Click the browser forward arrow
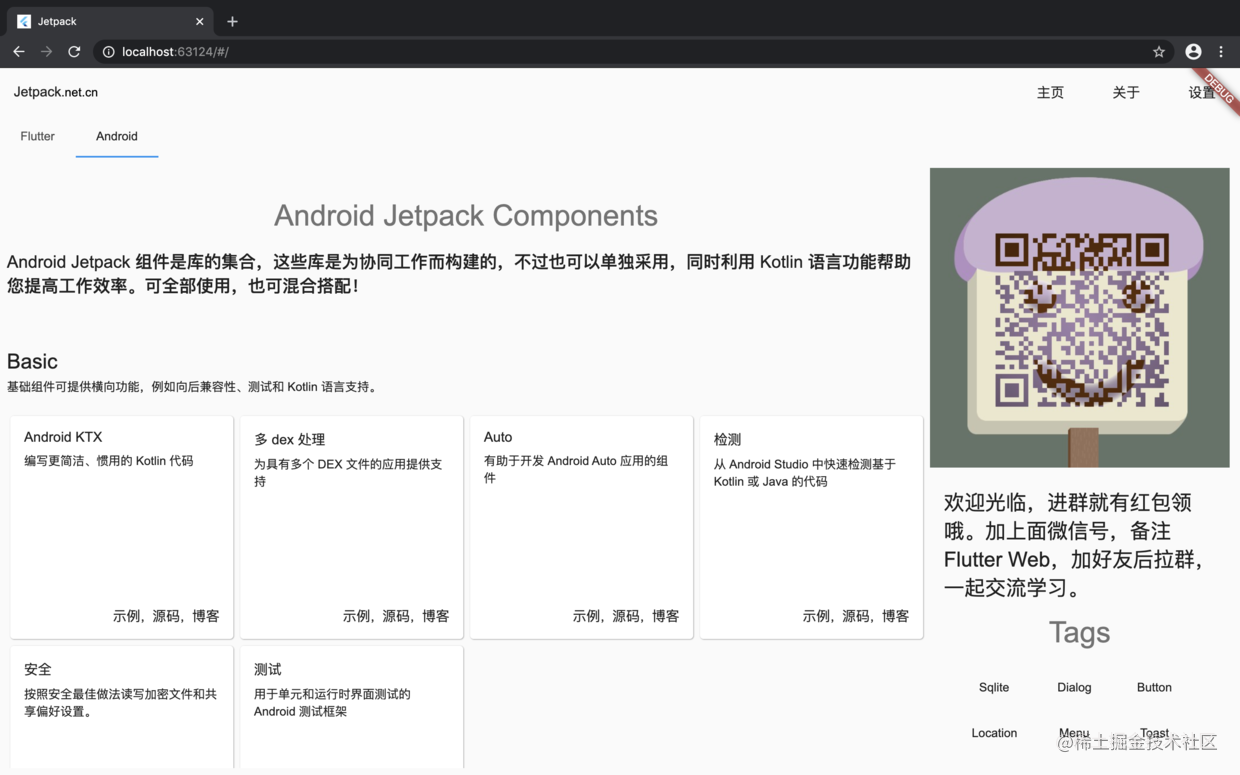The image size is (1240, 775). (x=46, y=51)
